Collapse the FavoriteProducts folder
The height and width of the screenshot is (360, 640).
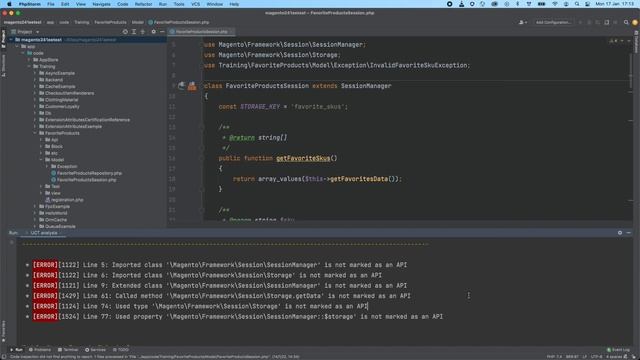pos(35,133)
